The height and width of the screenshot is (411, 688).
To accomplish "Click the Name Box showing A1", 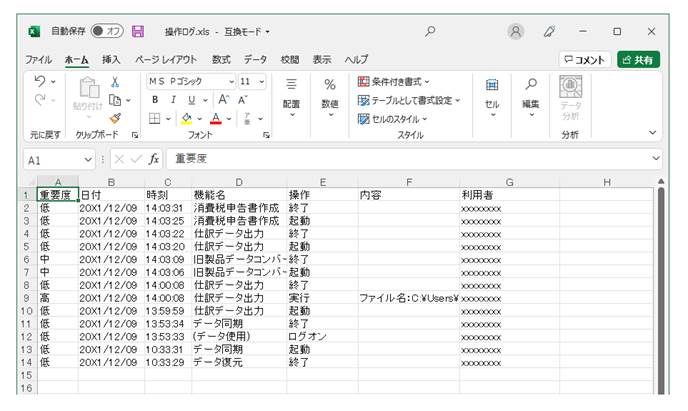I will (x=53, y=160).
